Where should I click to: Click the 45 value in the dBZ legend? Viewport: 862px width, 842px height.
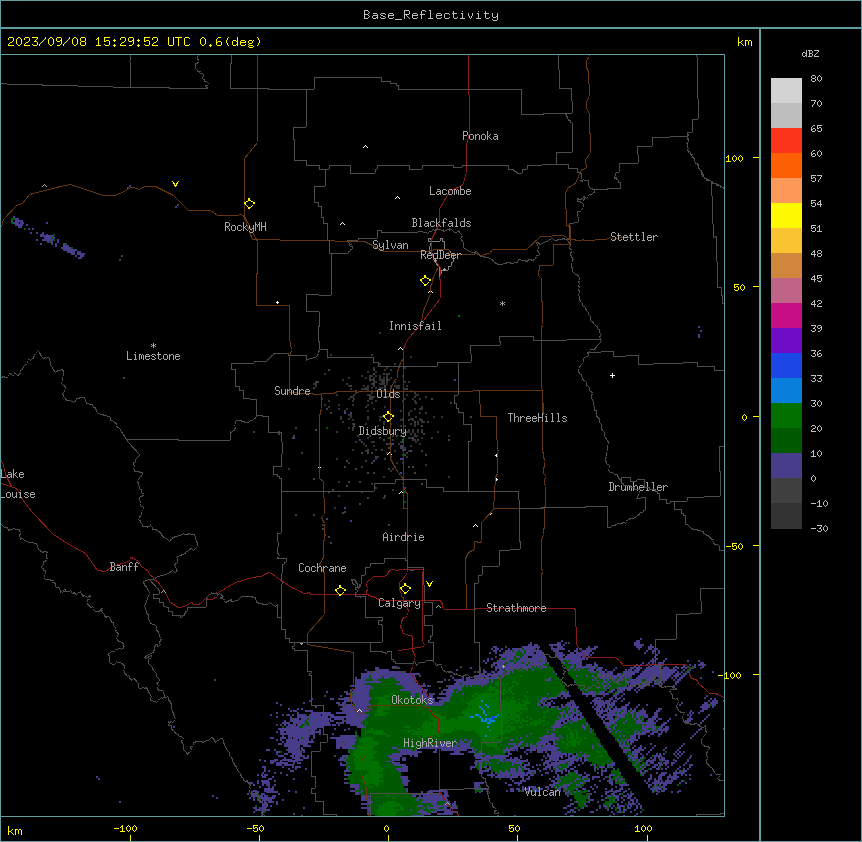[x=816, y=279]
